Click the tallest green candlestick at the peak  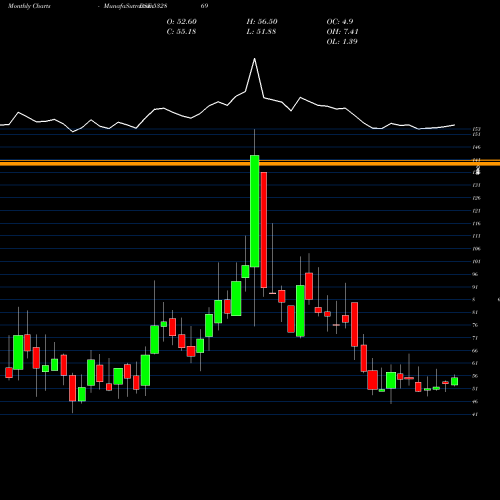[255, 211]
